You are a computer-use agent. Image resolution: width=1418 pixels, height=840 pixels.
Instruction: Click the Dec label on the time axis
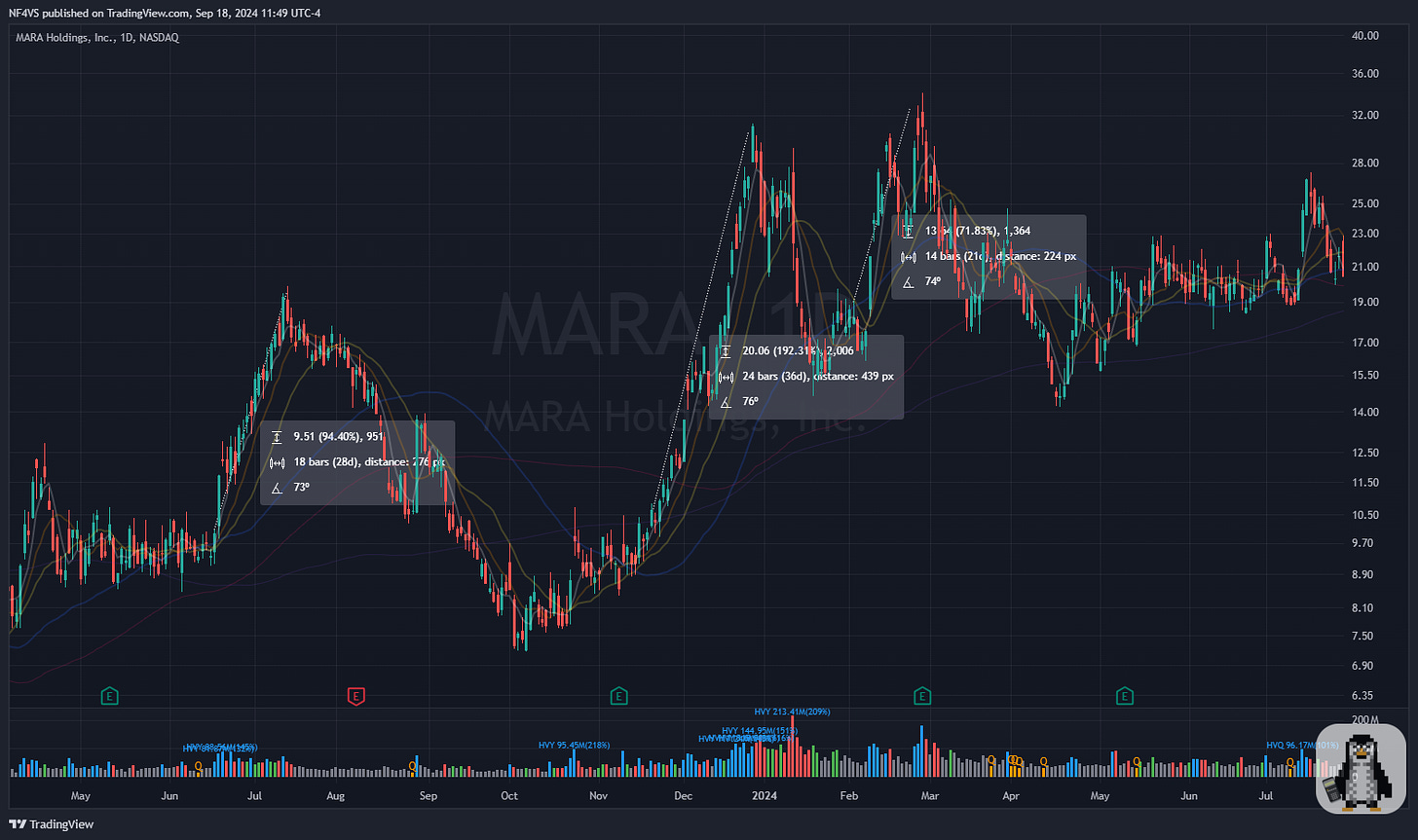[x=683, y=796]
